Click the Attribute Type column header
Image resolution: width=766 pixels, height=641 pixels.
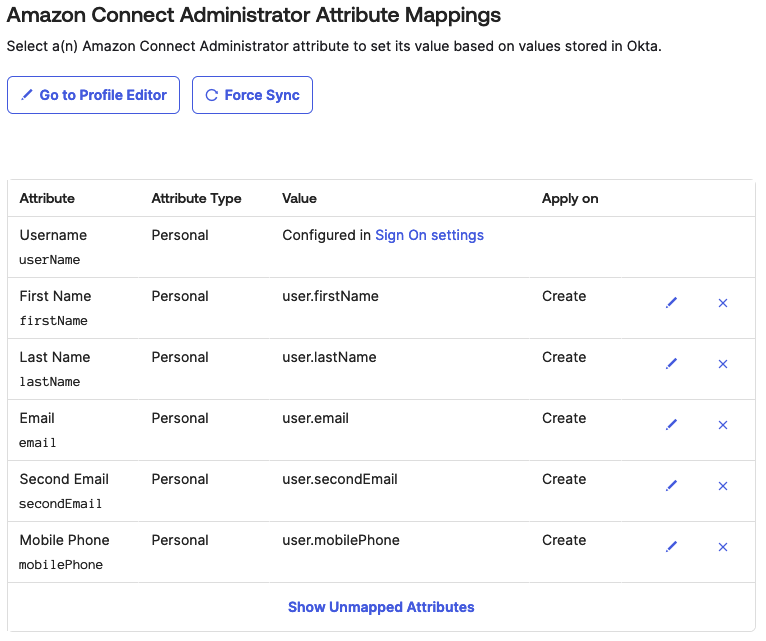click(196, 198)
